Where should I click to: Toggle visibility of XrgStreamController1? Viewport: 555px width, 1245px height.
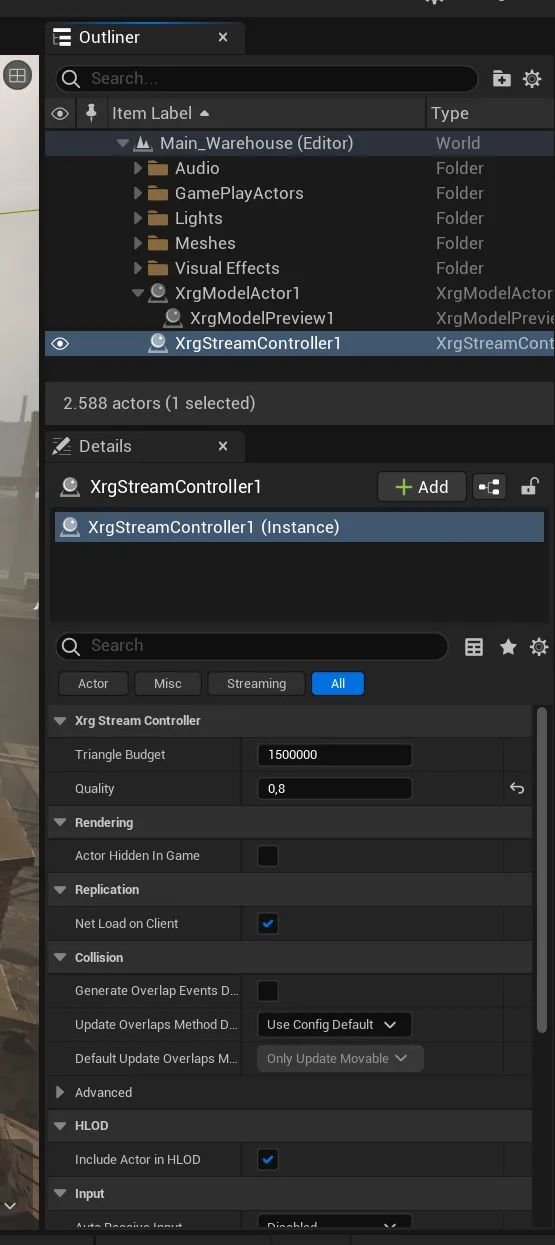pyautogui.click(x=60, y=344)
